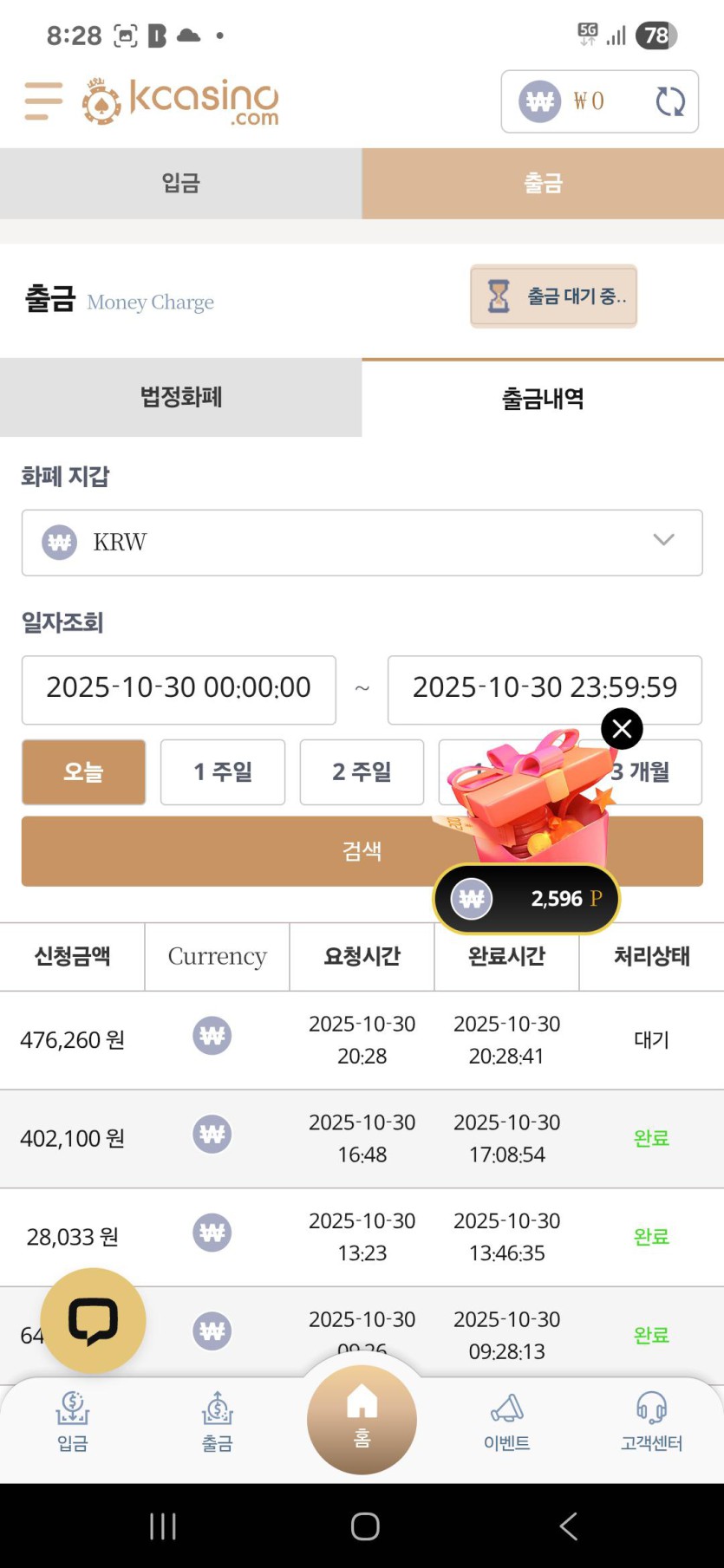Tap the kcasino.com logo

tap(180, 101)
